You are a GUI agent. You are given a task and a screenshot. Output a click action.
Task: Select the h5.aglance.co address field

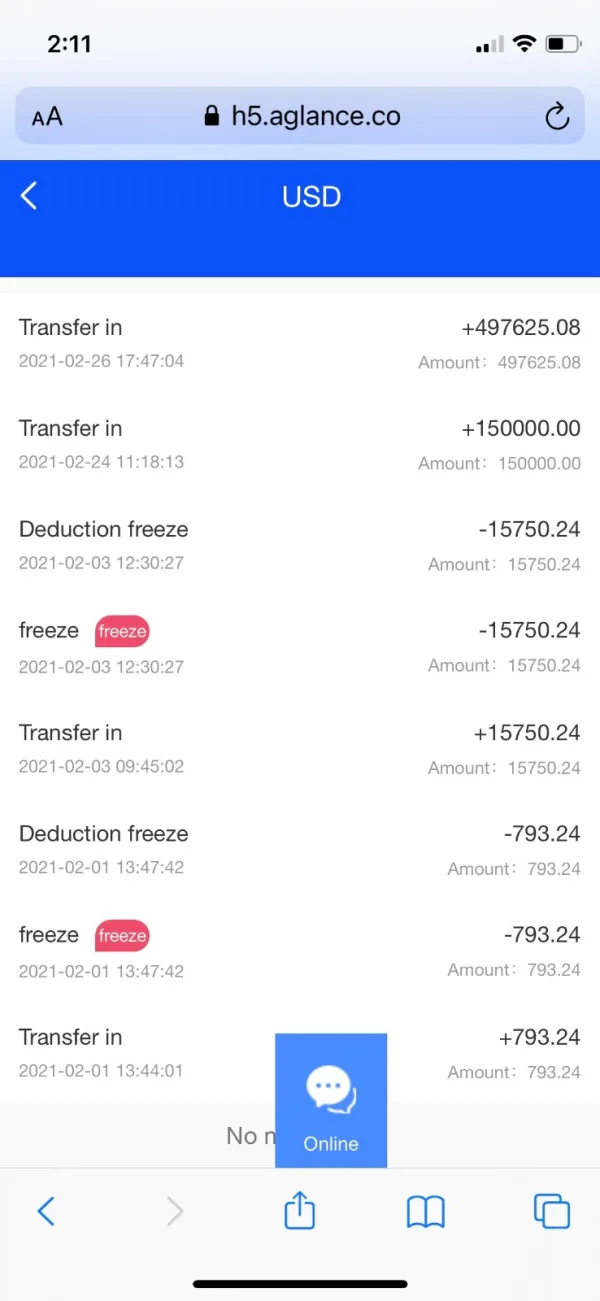tap(315, 116)
